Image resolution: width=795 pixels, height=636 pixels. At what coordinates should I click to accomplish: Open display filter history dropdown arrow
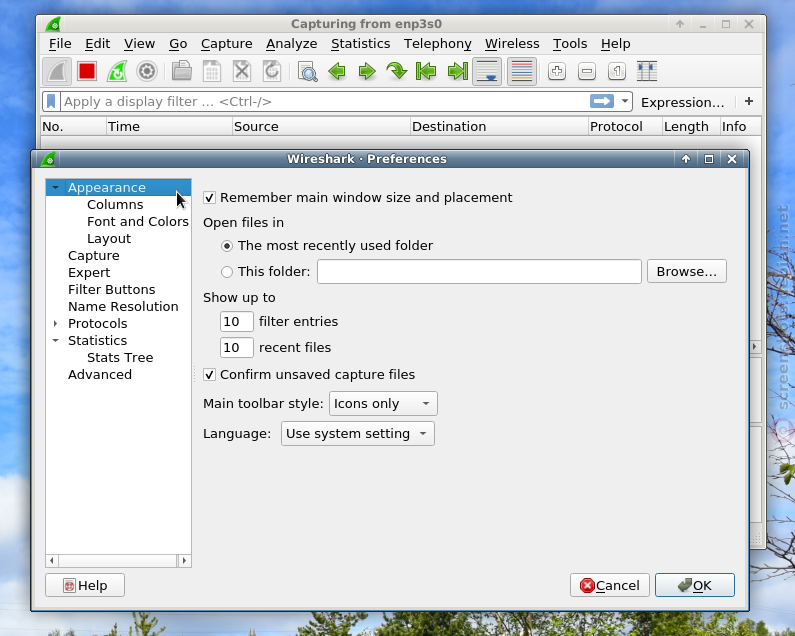(x=625, y=101)
